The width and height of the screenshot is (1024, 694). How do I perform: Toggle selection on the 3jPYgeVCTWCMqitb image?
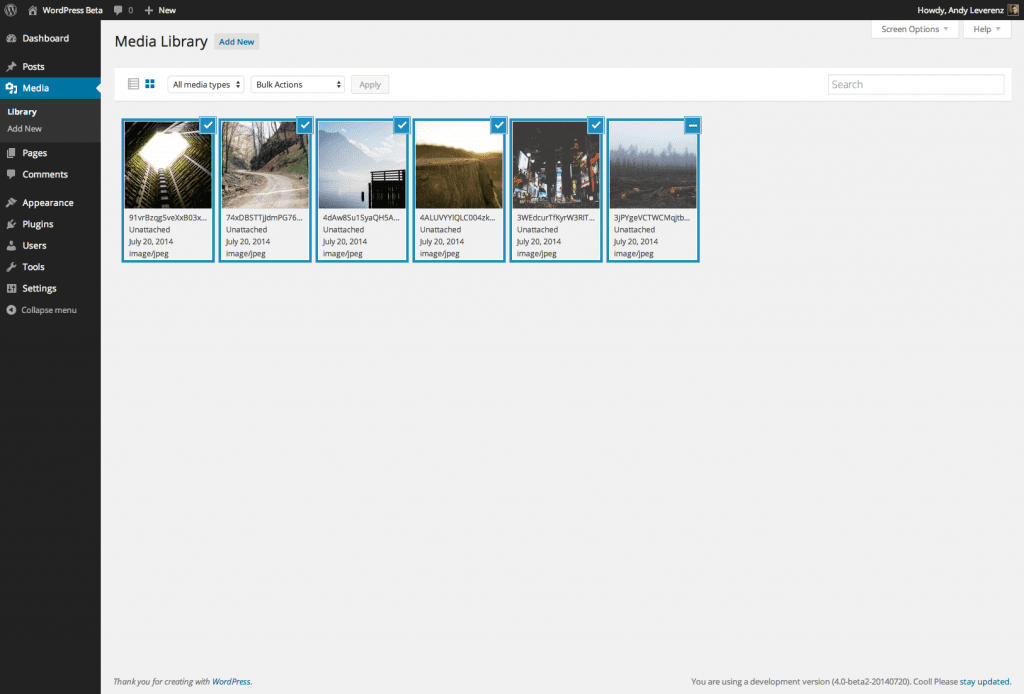[x=692, y=125]
